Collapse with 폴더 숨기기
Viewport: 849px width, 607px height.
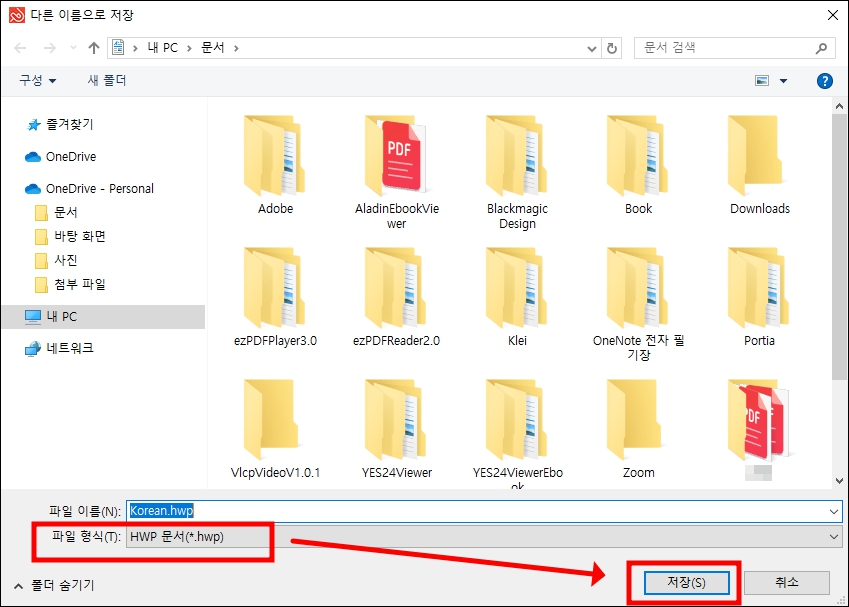[x=54, y=585]
